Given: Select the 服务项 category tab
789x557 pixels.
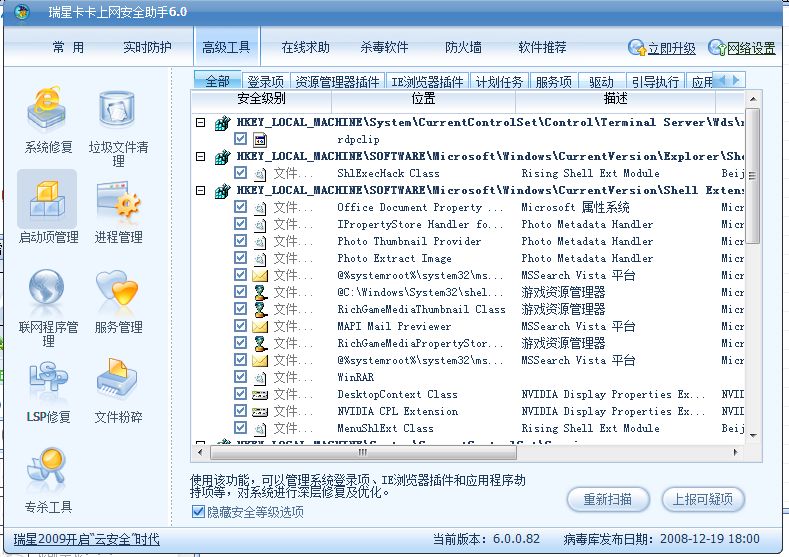Looking at the screenshot, I should tap(554, 82).
